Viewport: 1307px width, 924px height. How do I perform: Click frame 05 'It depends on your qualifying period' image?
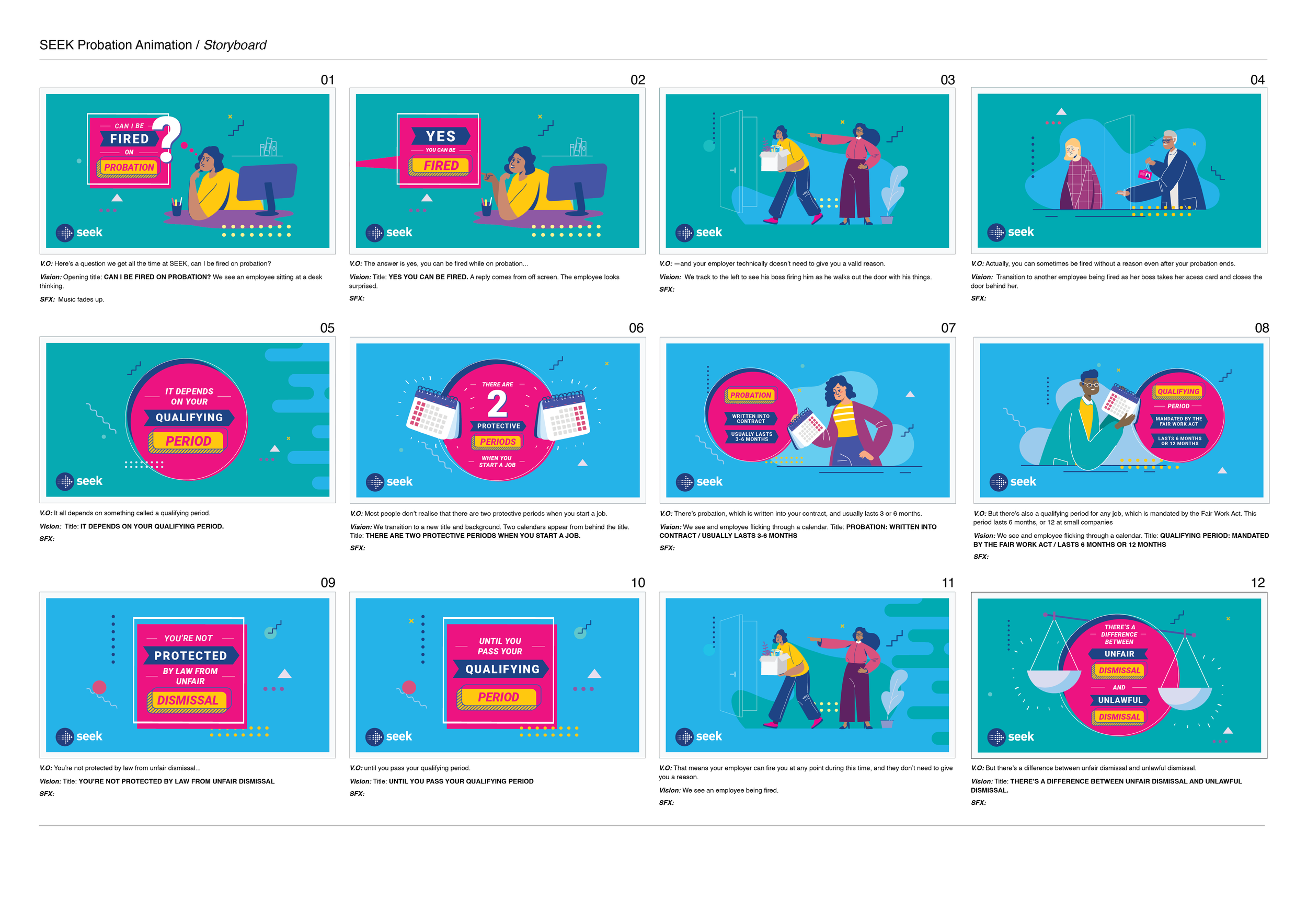[187, 420]
